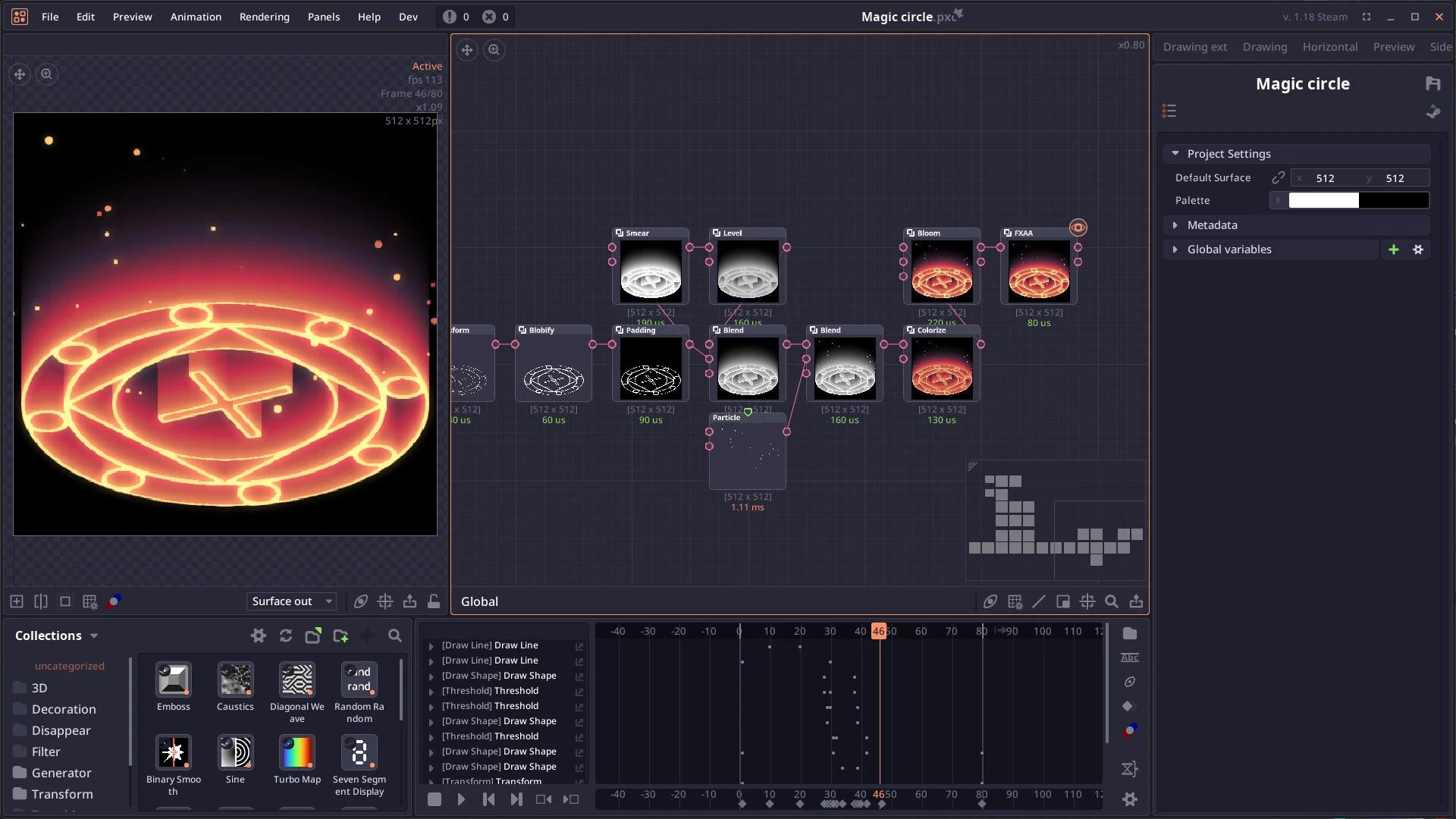Open the Surface out dropdown
Screen dimensions: 1456x819
291,601
